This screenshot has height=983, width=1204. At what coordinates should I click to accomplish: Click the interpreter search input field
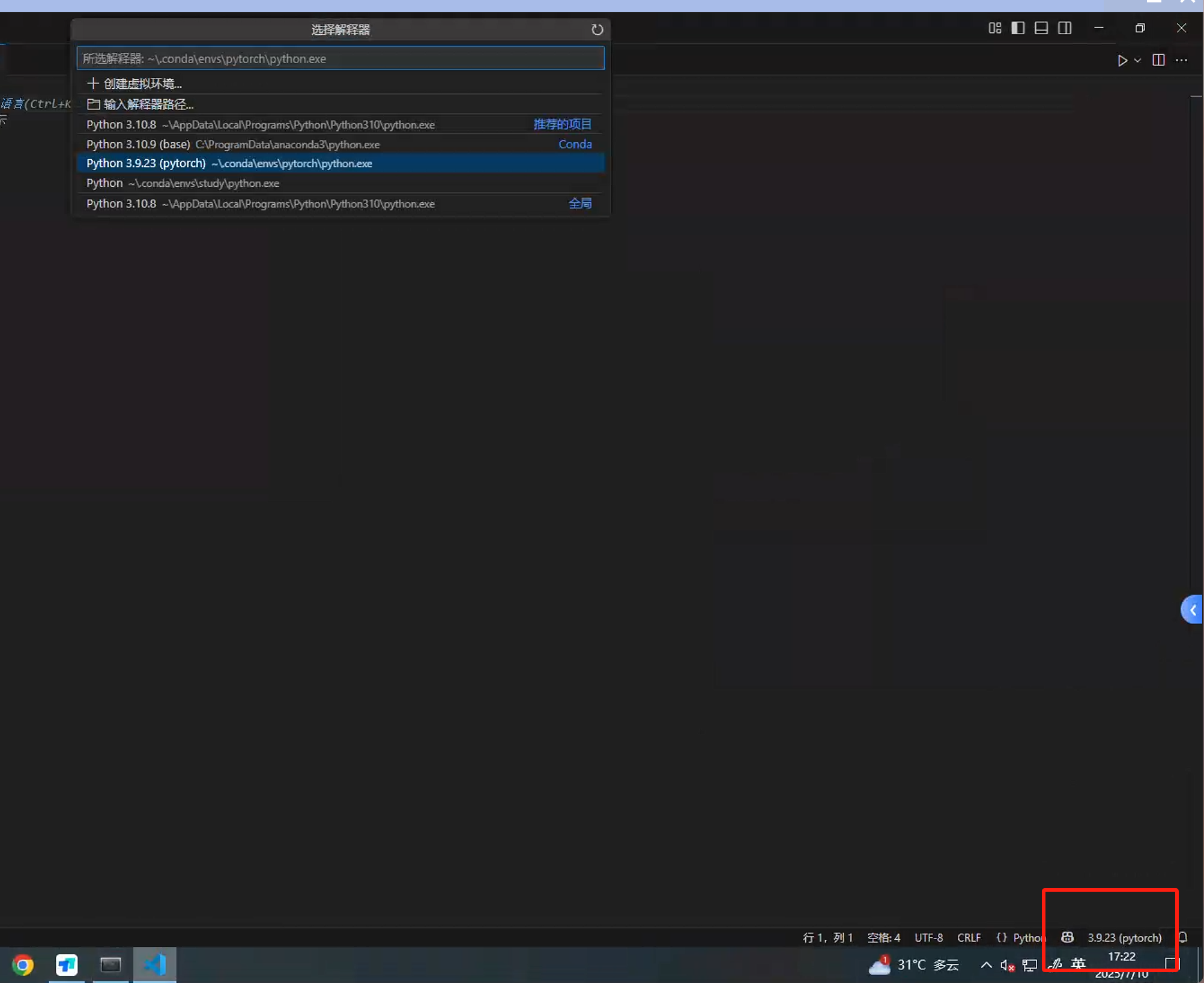340,59
